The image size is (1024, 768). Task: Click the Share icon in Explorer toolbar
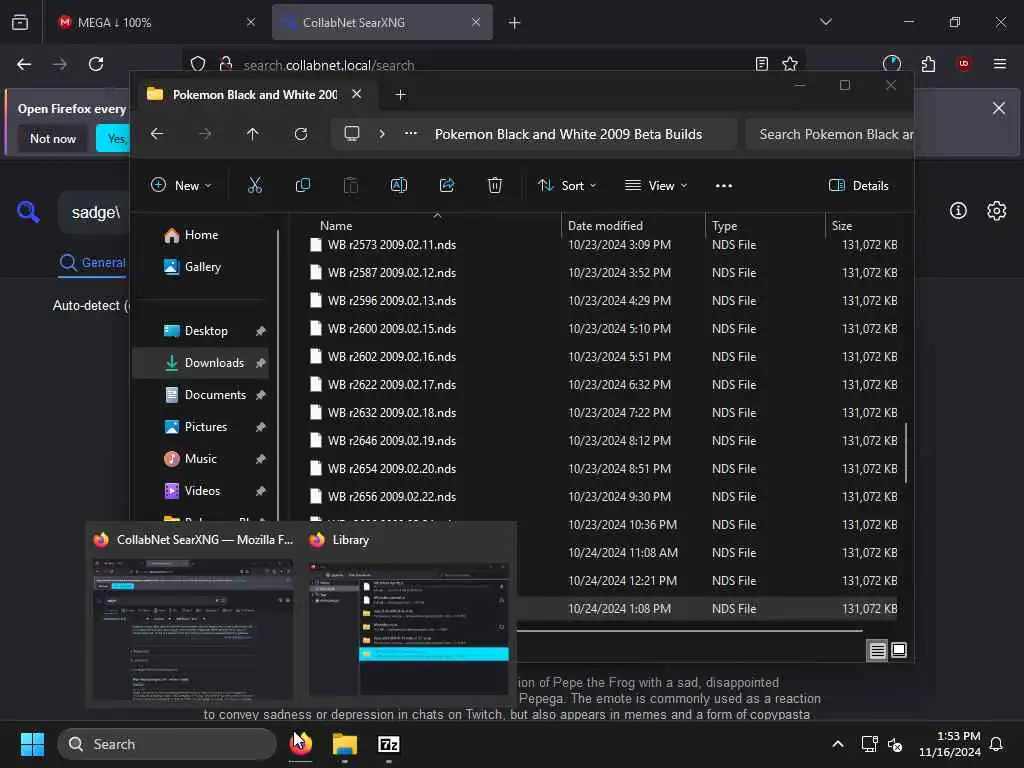click(x=447, y=185)
